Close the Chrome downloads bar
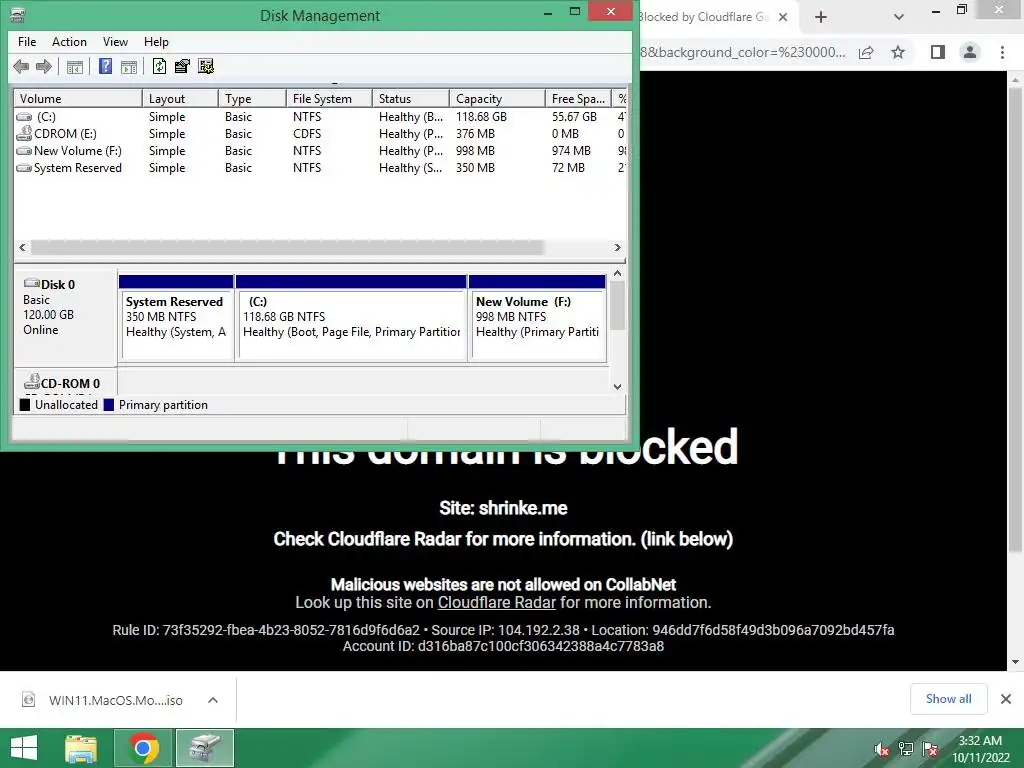The image size is (1024, 768). [1006, 699]
